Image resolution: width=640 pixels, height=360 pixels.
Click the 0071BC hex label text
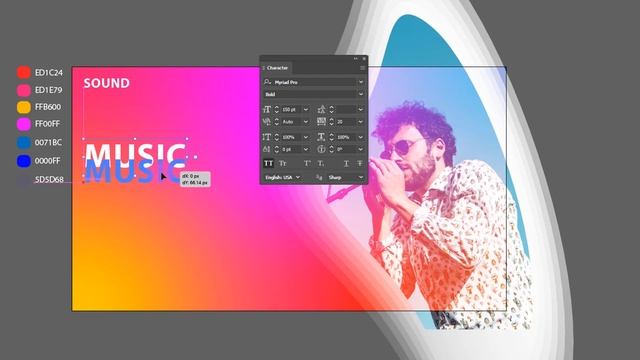click(48, 142)
